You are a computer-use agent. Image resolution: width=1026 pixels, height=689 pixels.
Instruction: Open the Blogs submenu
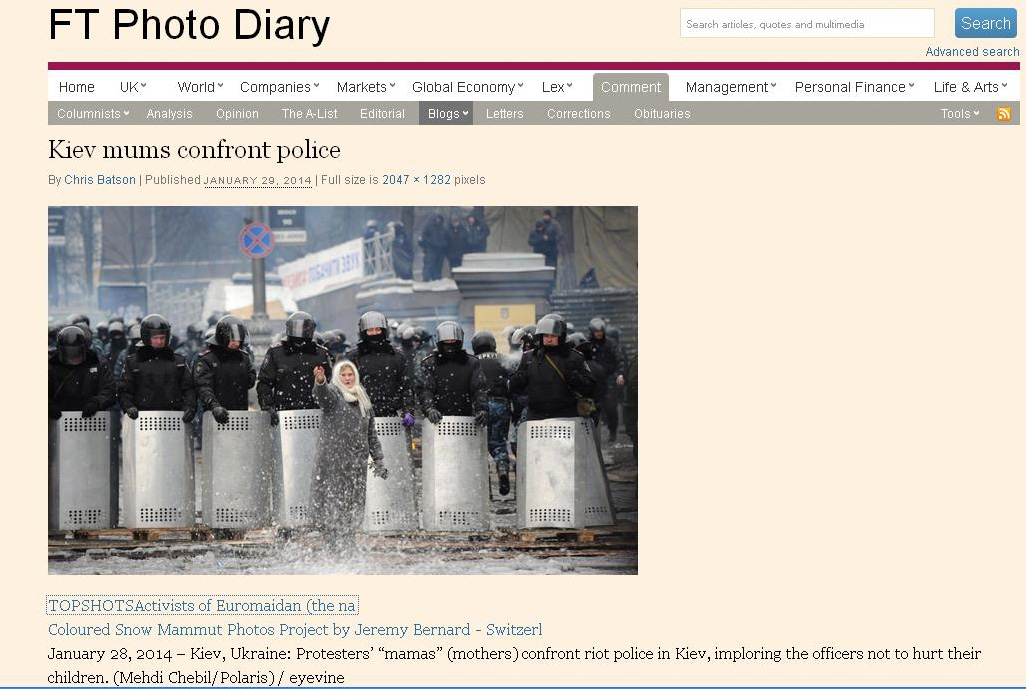446,114
